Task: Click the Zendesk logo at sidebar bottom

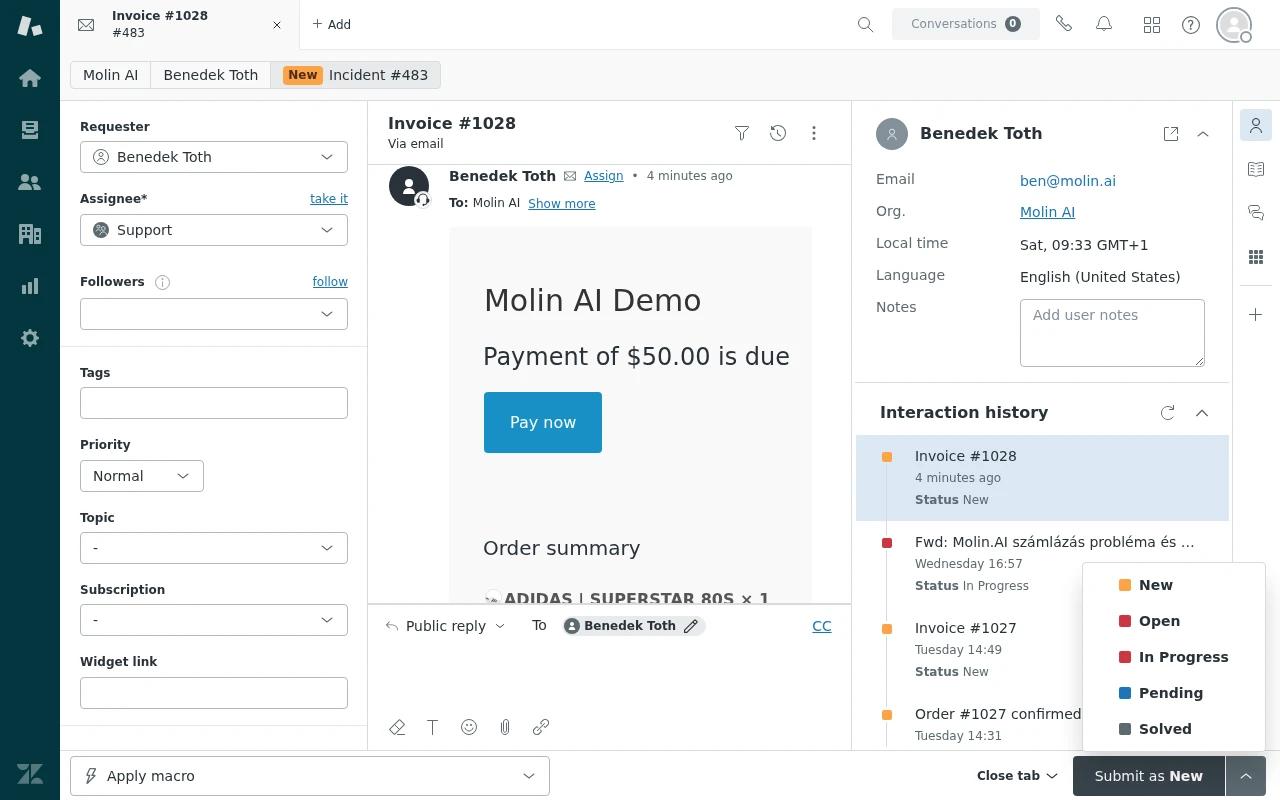Action: coord(30,774)
